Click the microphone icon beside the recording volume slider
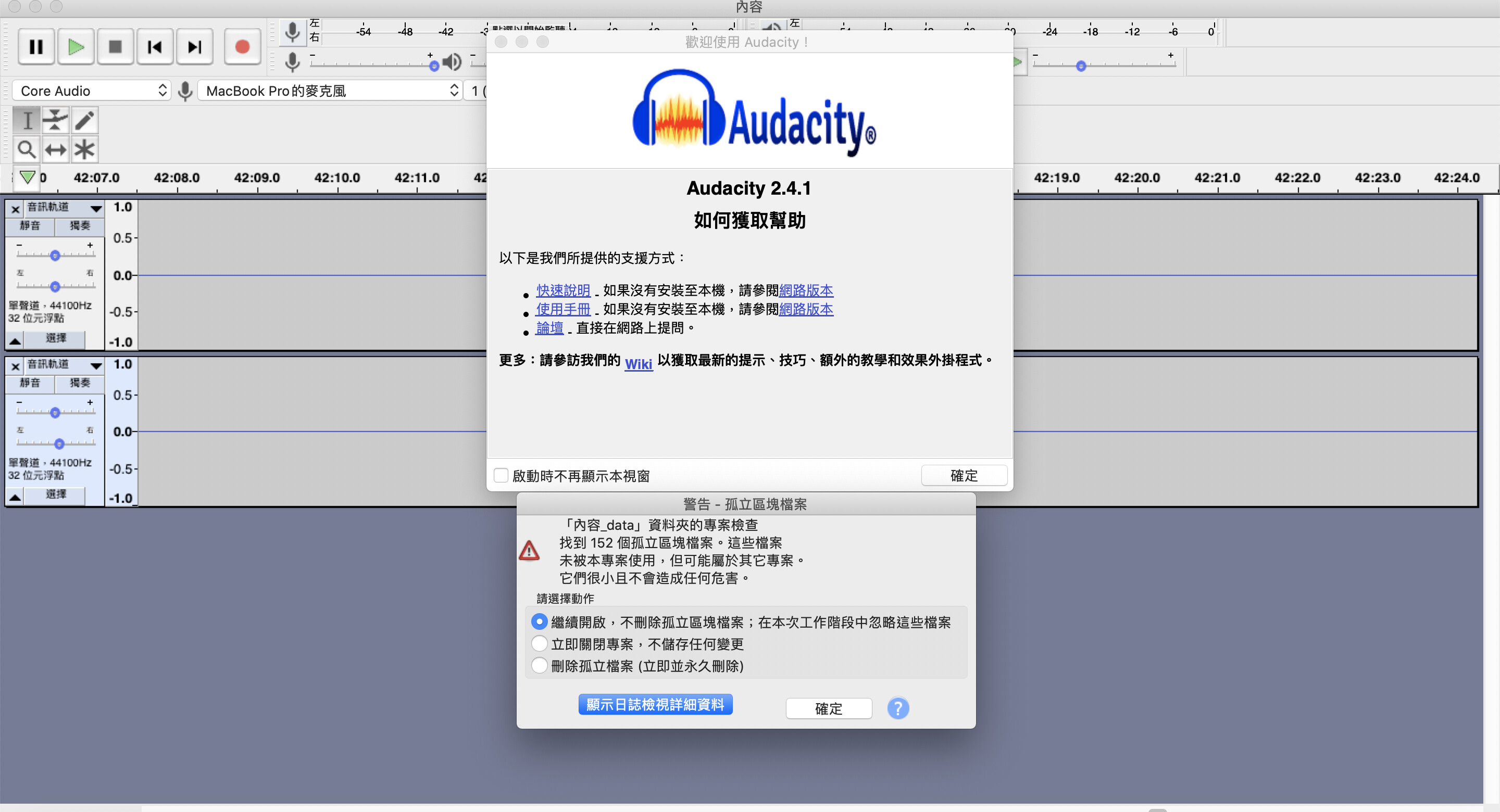This screenshot has width=1500, height=812. (x=292, y=62)
